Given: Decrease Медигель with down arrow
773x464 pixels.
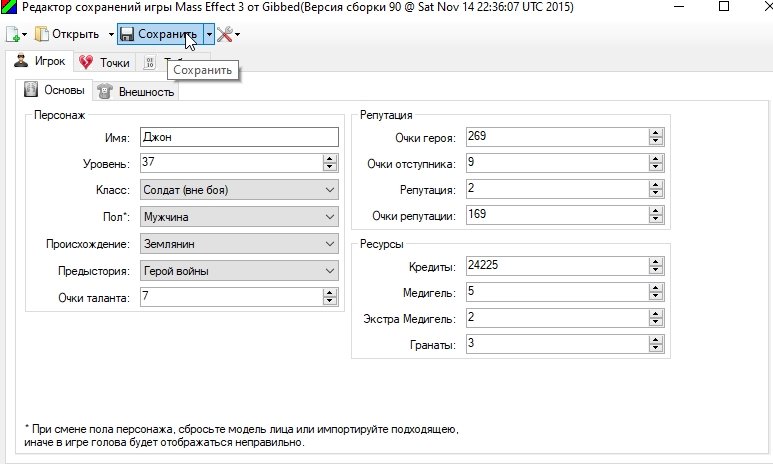Looking at the screenshot, I should click(x=656, y=296).
